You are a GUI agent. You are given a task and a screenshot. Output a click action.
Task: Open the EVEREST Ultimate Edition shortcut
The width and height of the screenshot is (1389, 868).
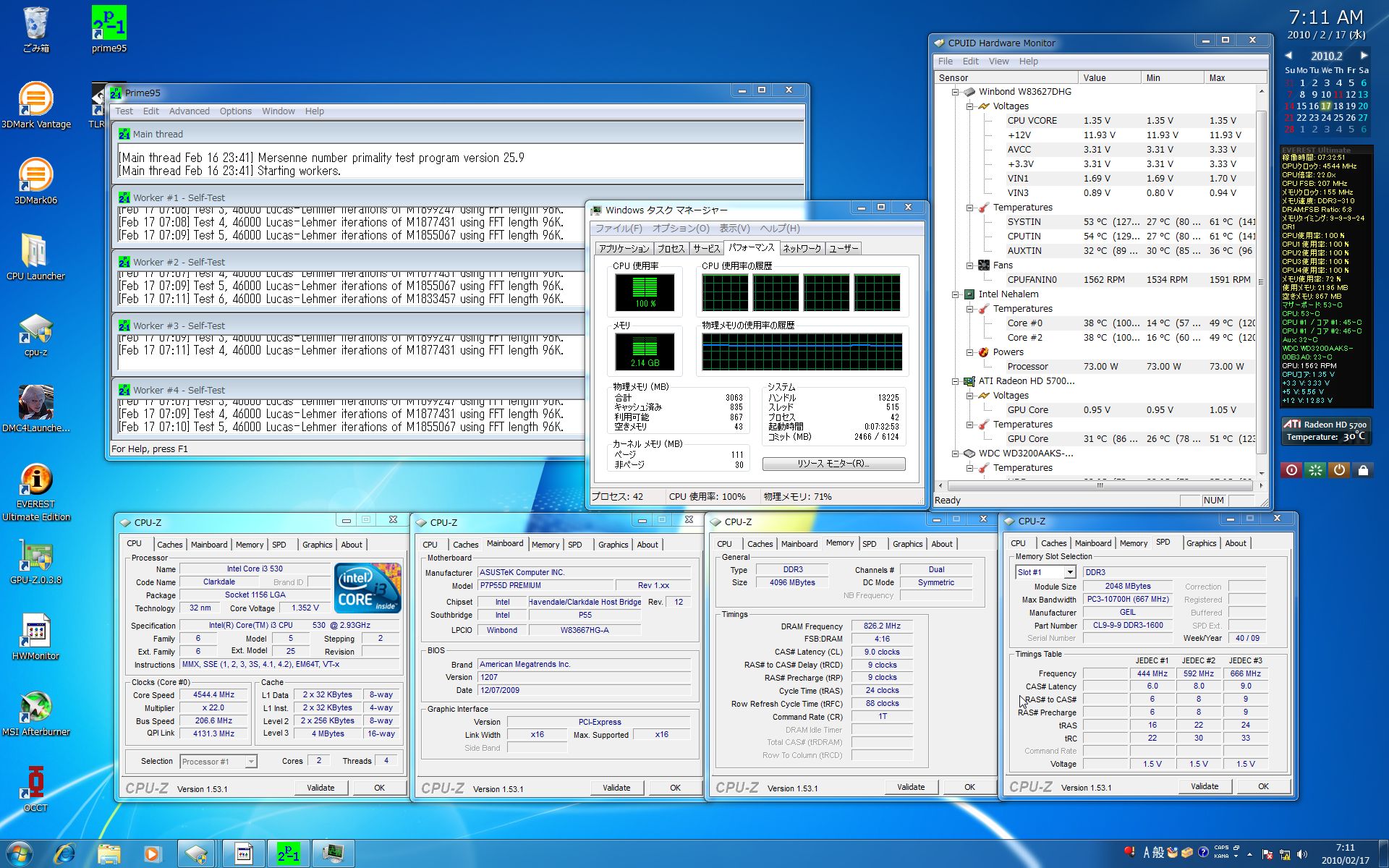[x=35, y=480]
